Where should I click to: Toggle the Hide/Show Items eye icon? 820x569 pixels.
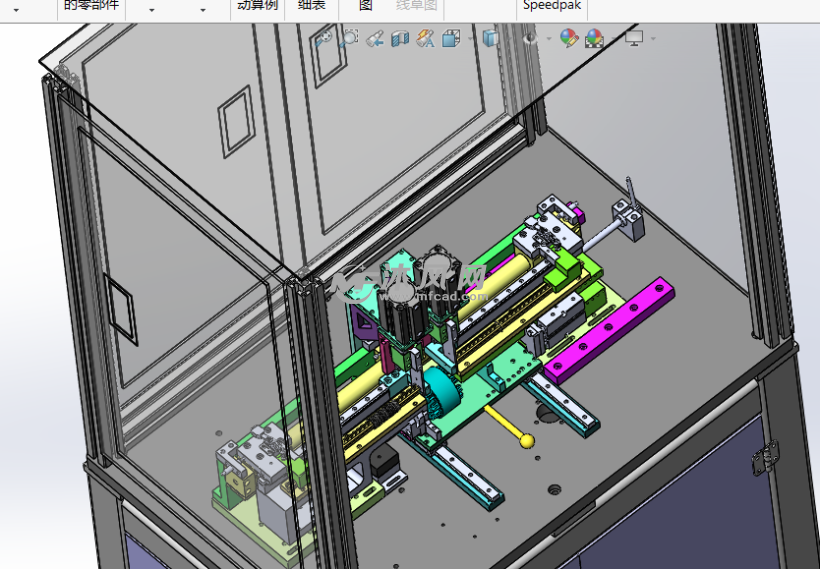tap(531, 39)
